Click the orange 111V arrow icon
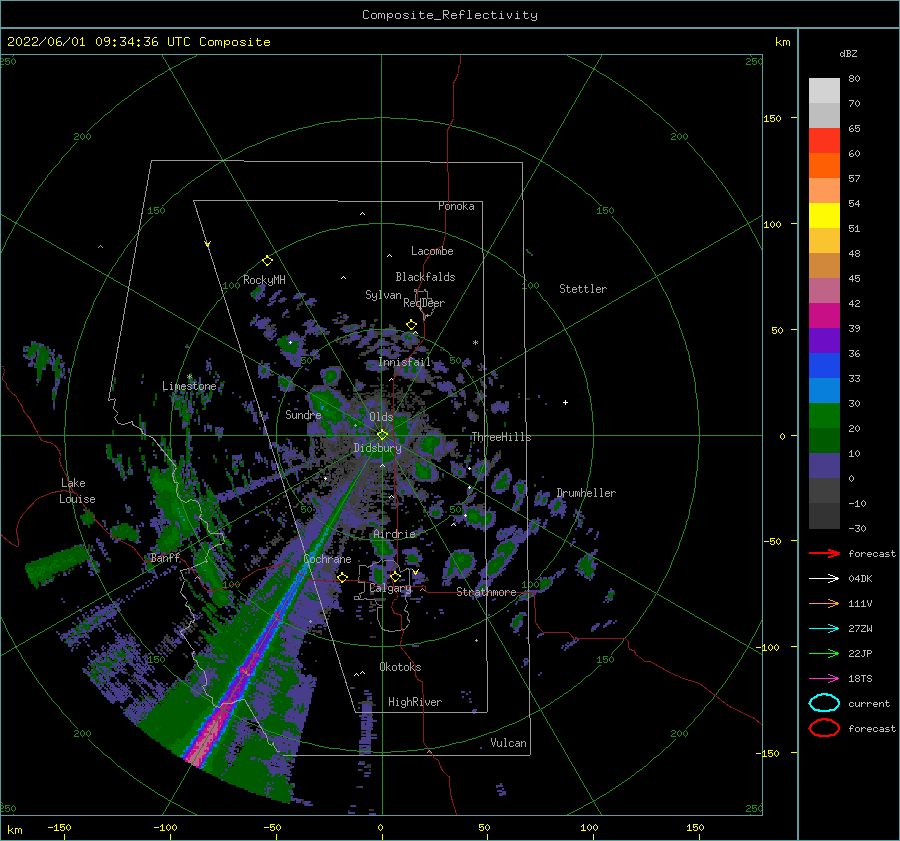This screenshot has height=841, width=900. 824,603
